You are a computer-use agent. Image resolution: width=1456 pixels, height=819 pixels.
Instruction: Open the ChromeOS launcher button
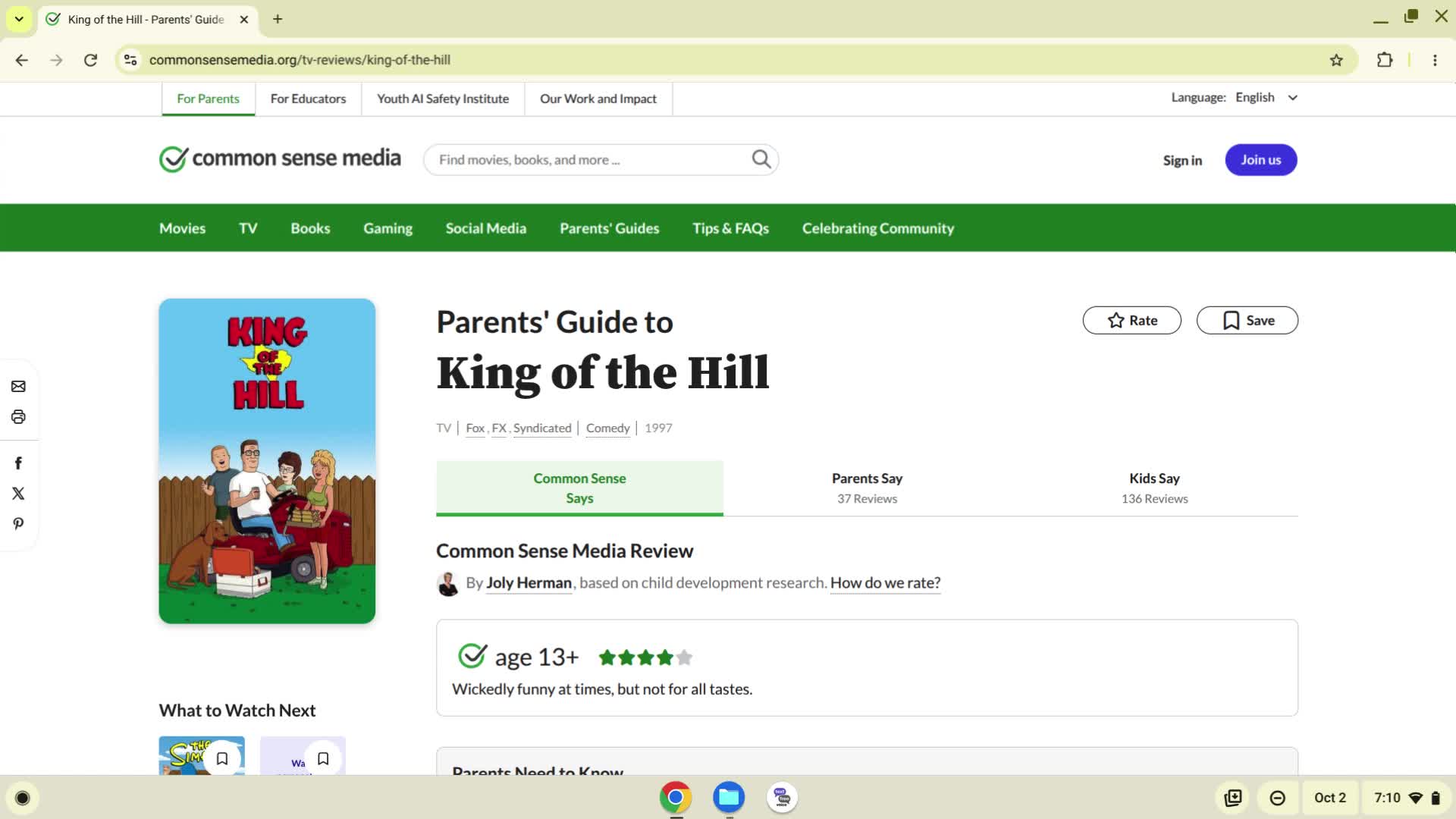click(x=23, y=798)
